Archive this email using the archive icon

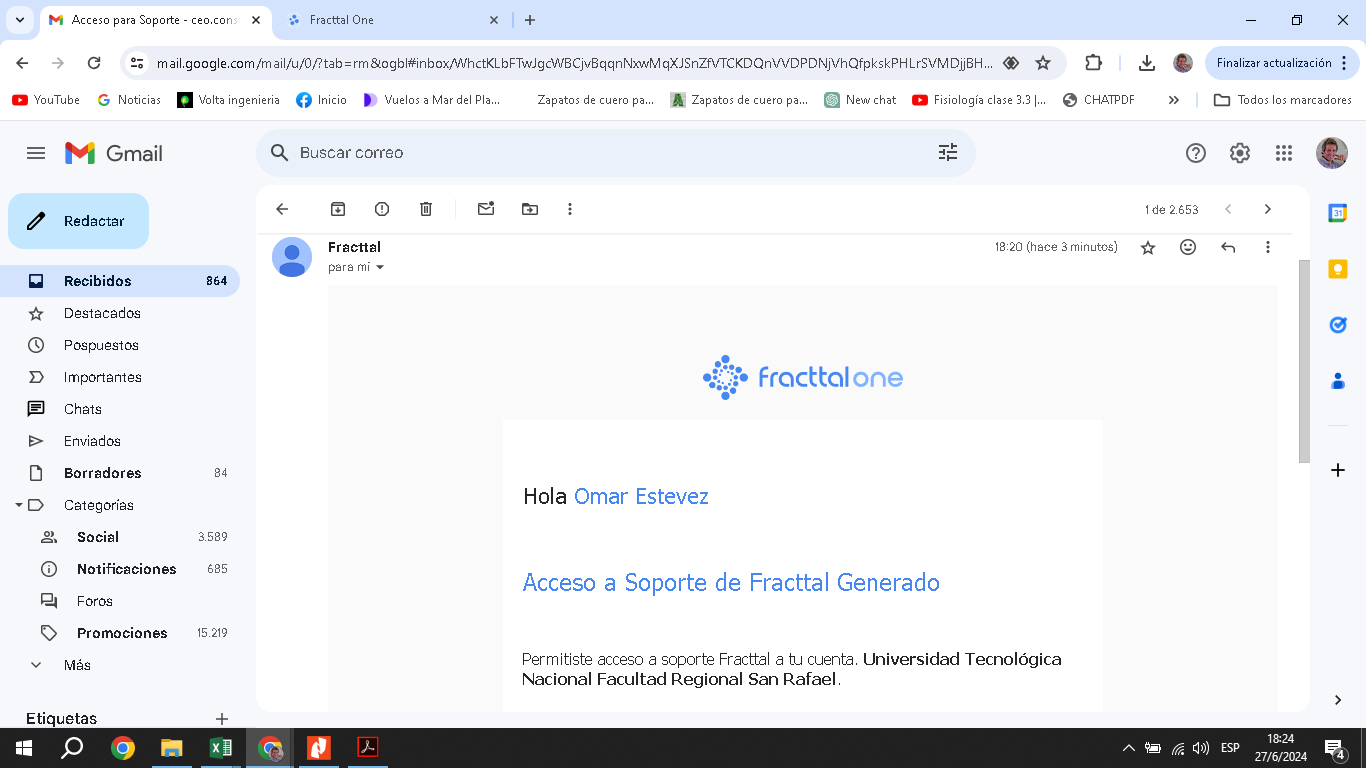pos(338,209)
